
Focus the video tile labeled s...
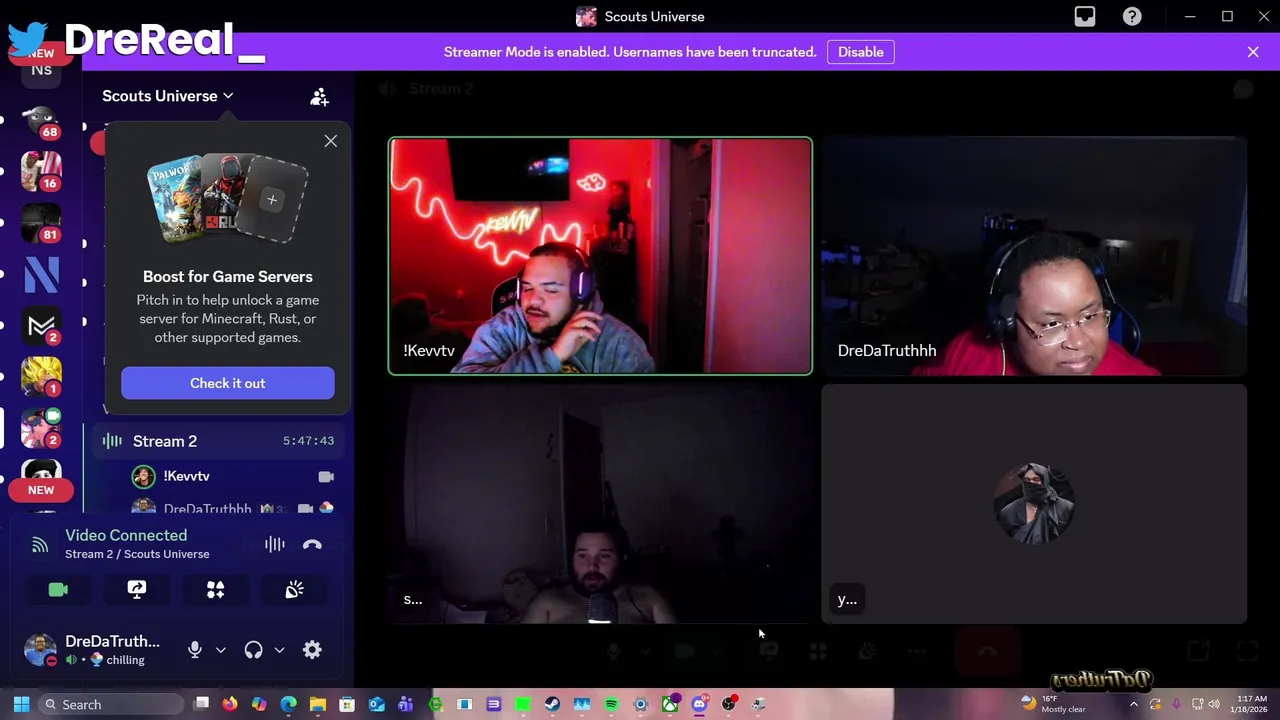point(600,504)
